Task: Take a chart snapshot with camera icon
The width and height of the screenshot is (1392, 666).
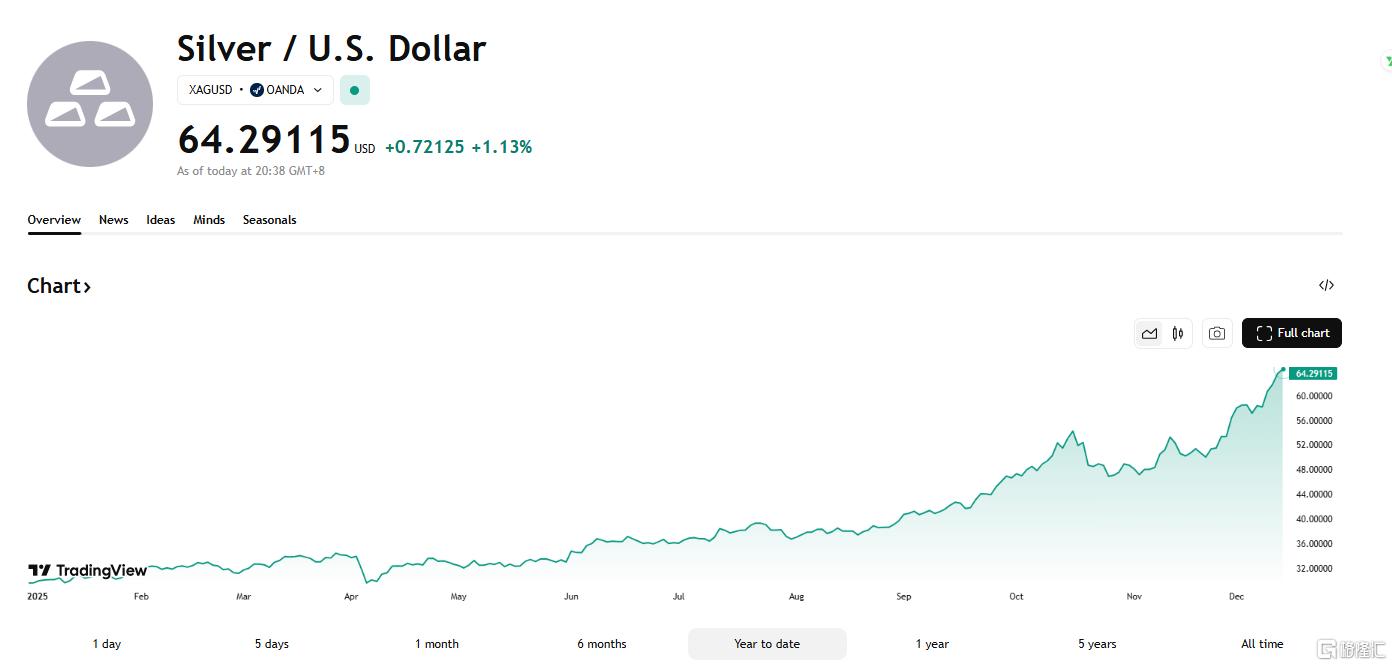Action: tap(1216, 334)
